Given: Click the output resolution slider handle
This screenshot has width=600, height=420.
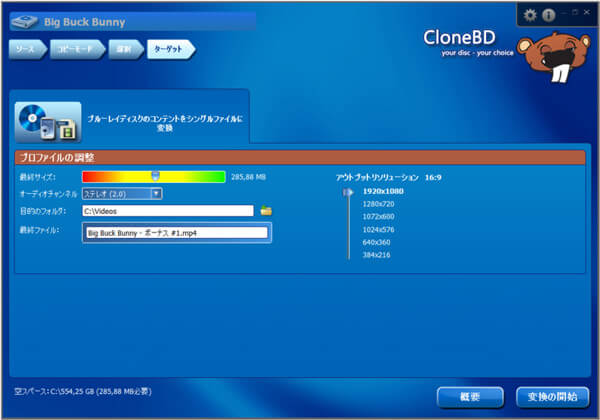Looking at the screenshot, I should 348,192.
